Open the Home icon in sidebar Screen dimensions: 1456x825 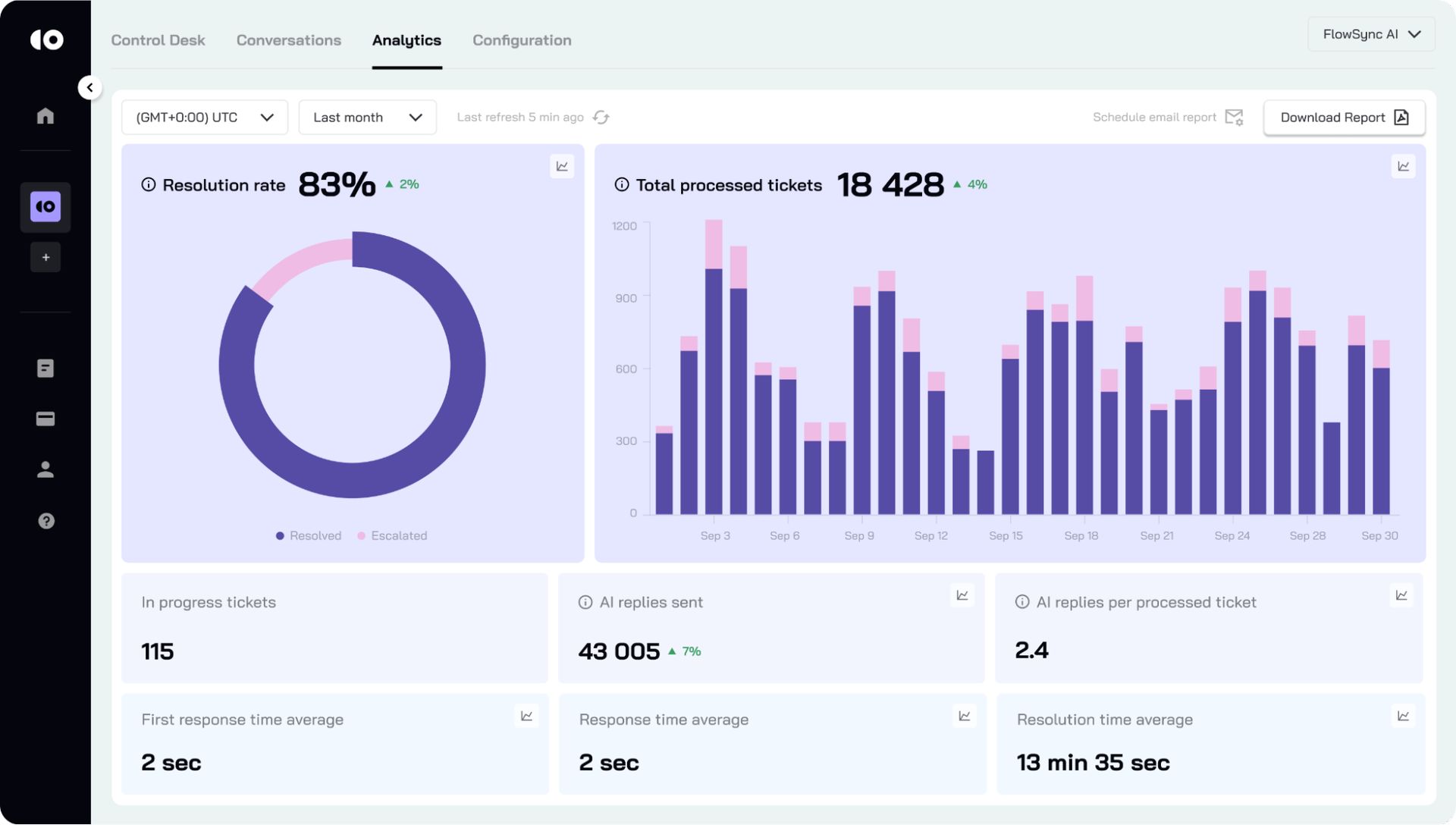click(45, 115)
